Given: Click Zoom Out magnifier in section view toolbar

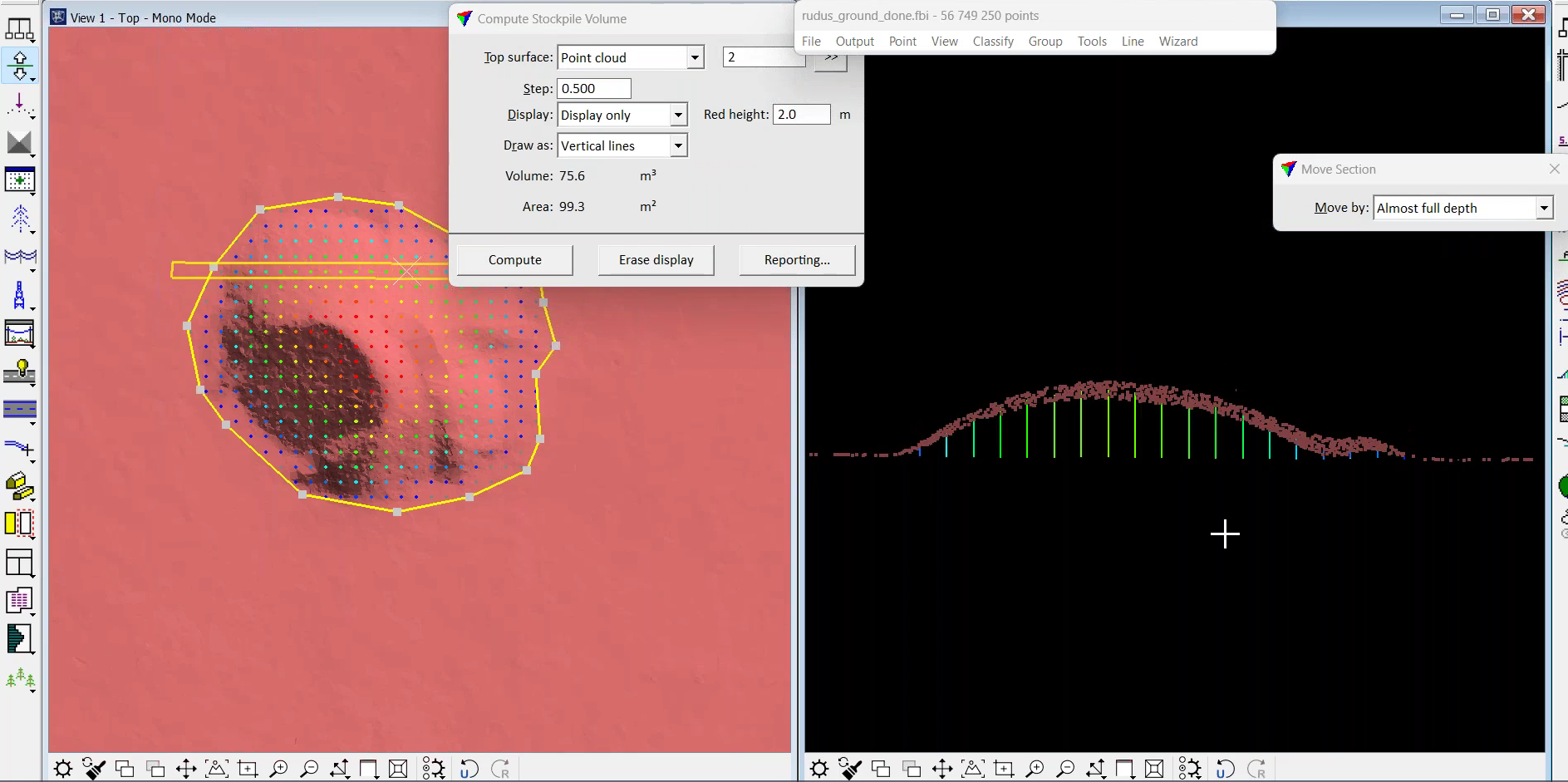Looking at the screenshot, I should click(x=1065, y=769).
